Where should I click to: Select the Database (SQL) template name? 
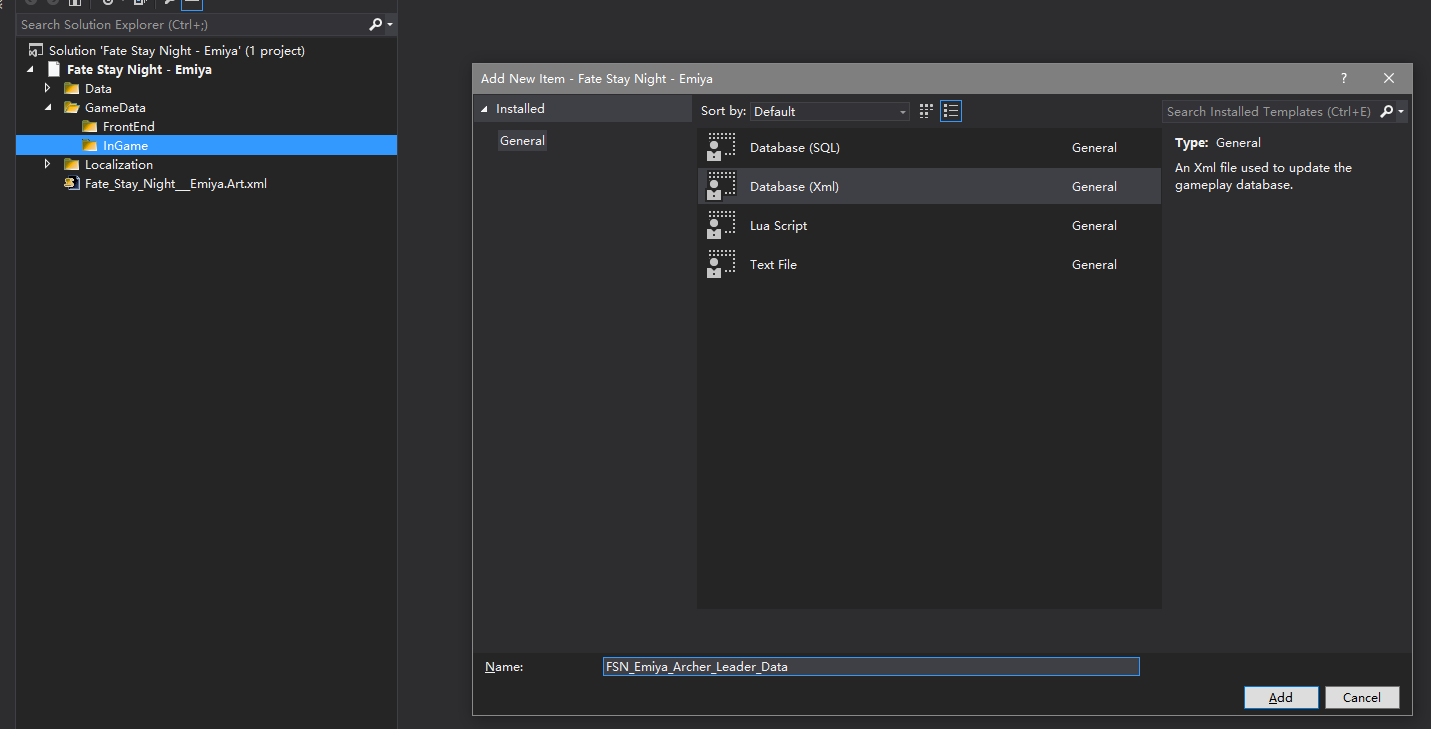coord(795,148)
